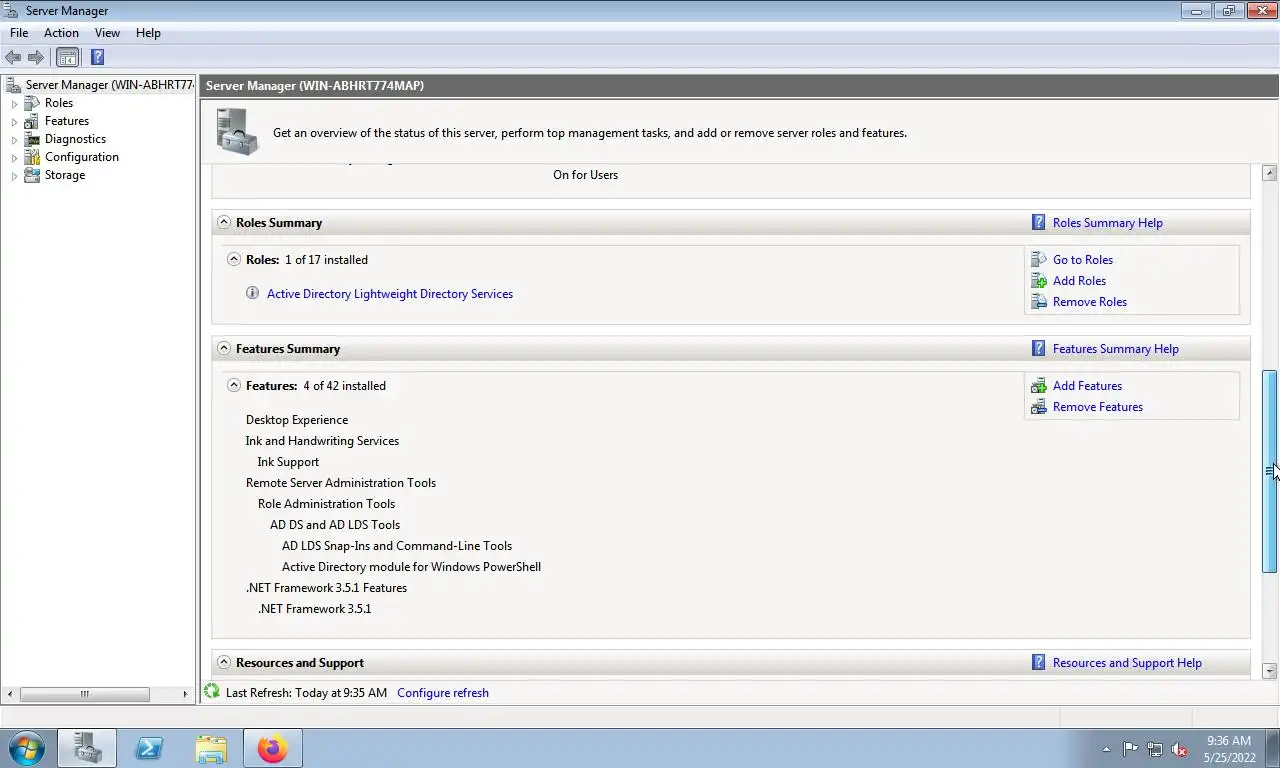Image resolution: width=1280 pixels, height=768 pixels.
Task: Click the network tray icon
Action: 1155,749
